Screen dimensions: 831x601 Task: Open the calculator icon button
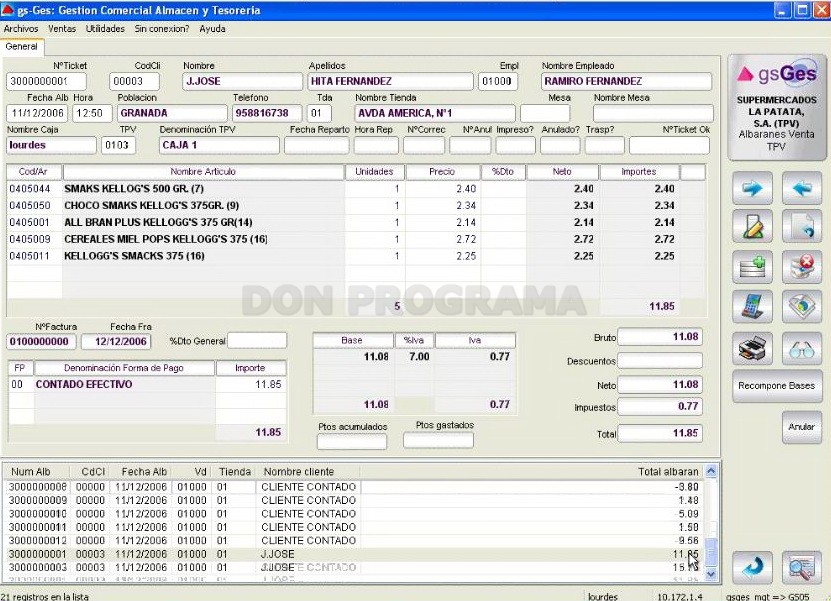point(752,307)
